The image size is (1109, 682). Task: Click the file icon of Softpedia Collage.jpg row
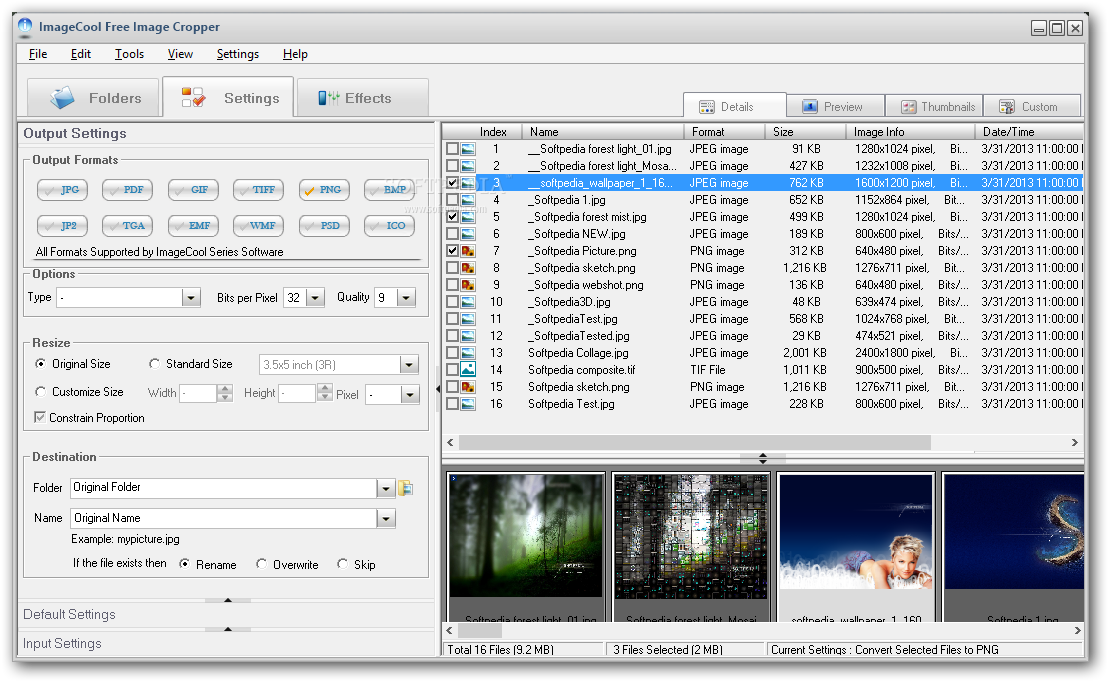(x=468, y=352)
